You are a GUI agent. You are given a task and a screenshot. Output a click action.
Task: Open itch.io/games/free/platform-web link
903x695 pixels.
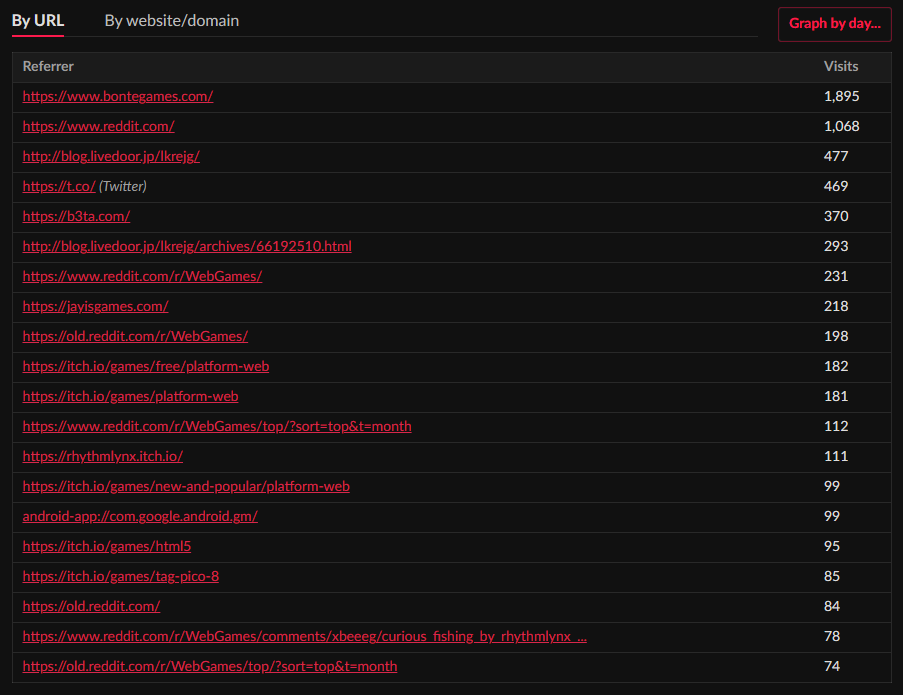[x=146, y=366]
